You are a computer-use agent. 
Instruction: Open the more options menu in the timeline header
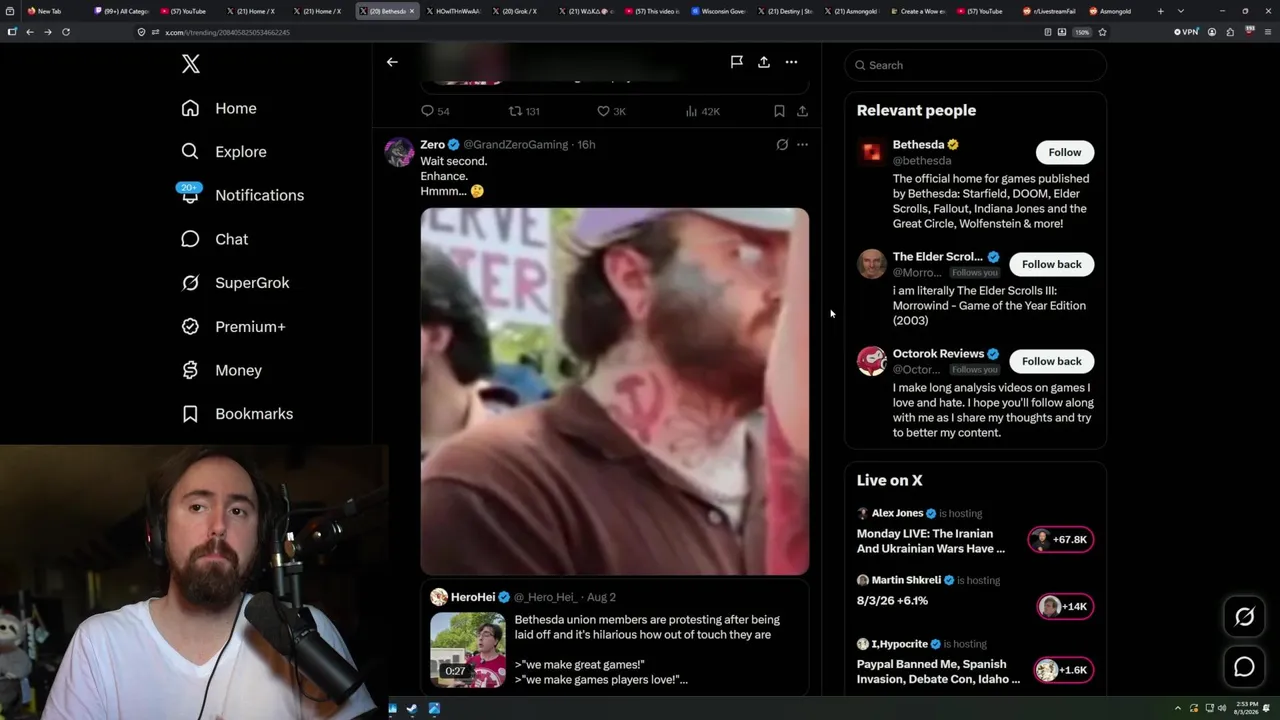(791, 62)
